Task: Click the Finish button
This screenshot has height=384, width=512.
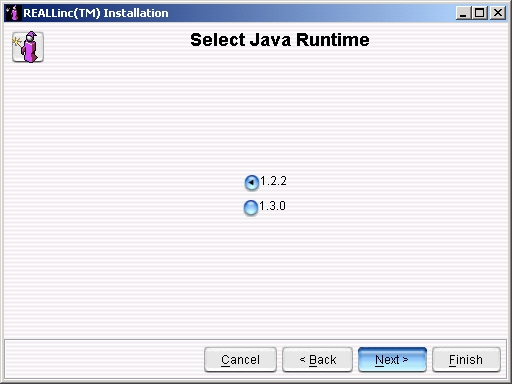Action: (466, 360)
